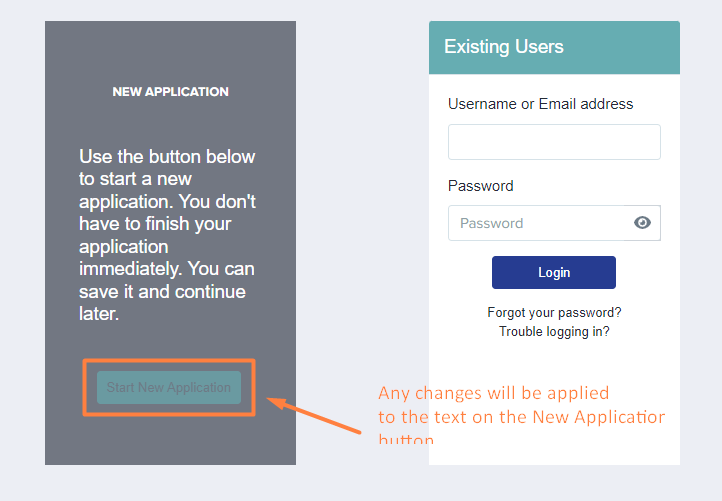This screenshot has width=722, height=501.
Task: Click the 'to start a new' text line
Action: 135,179
